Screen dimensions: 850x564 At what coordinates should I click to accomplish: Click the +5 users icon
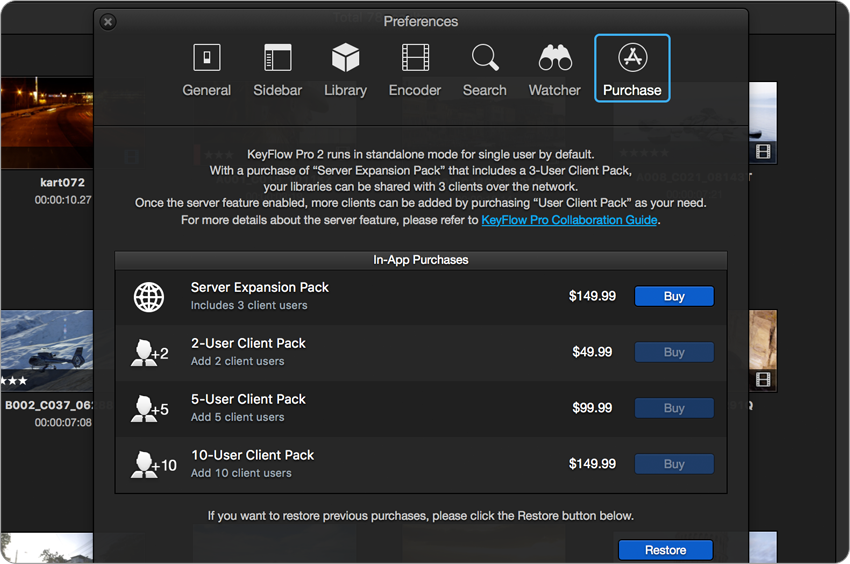(x=150, y=409)
